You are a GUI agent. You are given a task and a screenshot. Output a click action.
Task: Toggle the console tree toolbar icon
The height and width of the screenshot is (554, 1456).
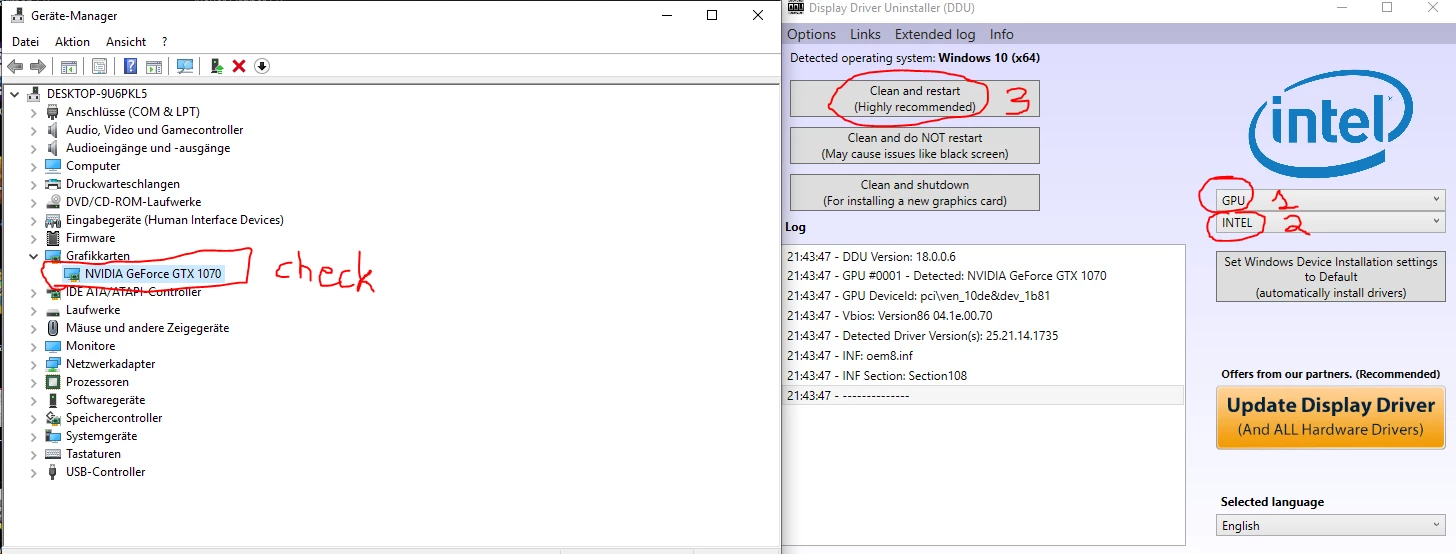click(69, 66)
